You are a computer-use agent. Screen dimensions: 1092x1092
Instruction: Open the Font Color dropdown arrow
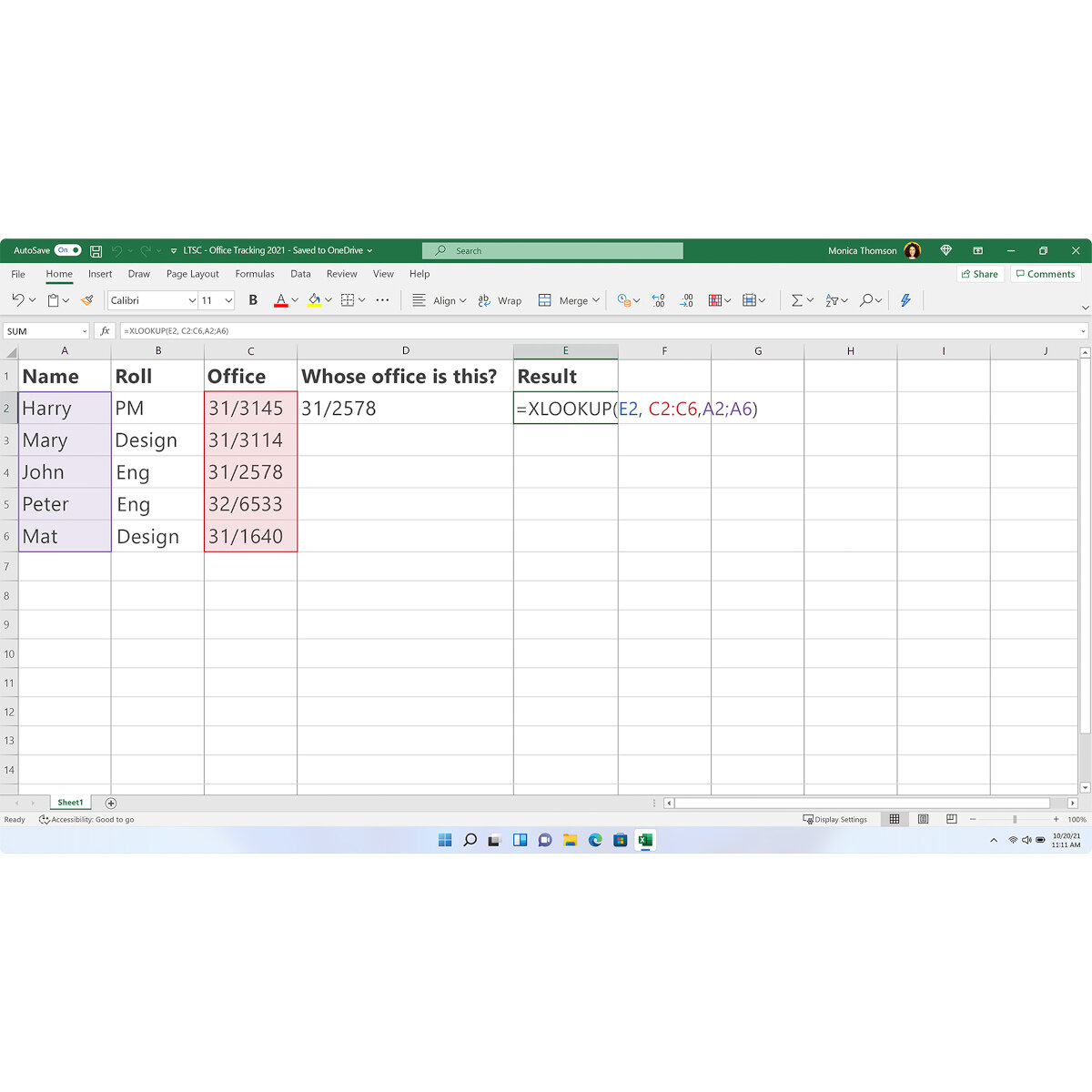(x=294, y=300)
